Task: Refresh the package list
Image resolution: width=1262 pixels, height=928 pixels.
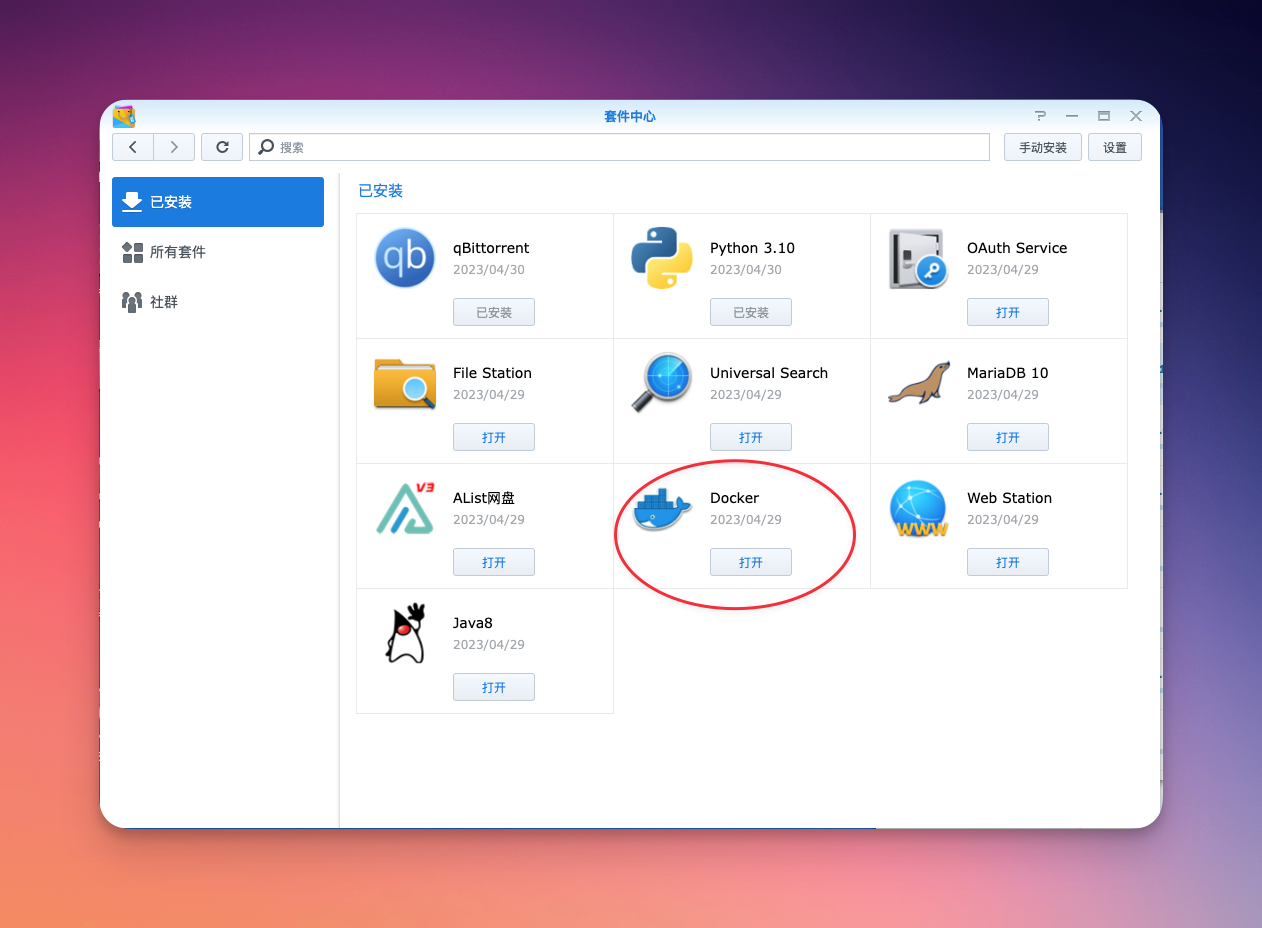Action: [x=222, y=147]
